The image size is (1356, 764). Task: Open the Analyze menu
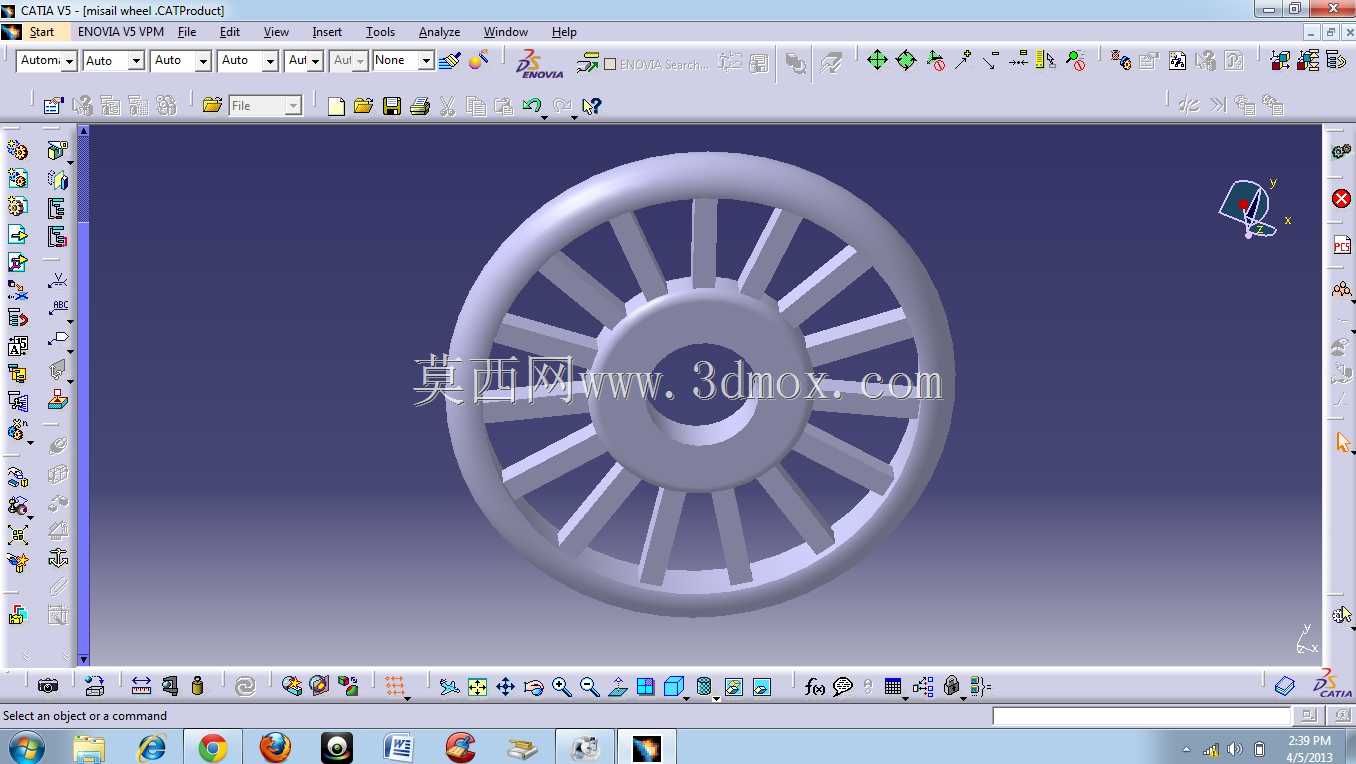(x=439, y=32)
